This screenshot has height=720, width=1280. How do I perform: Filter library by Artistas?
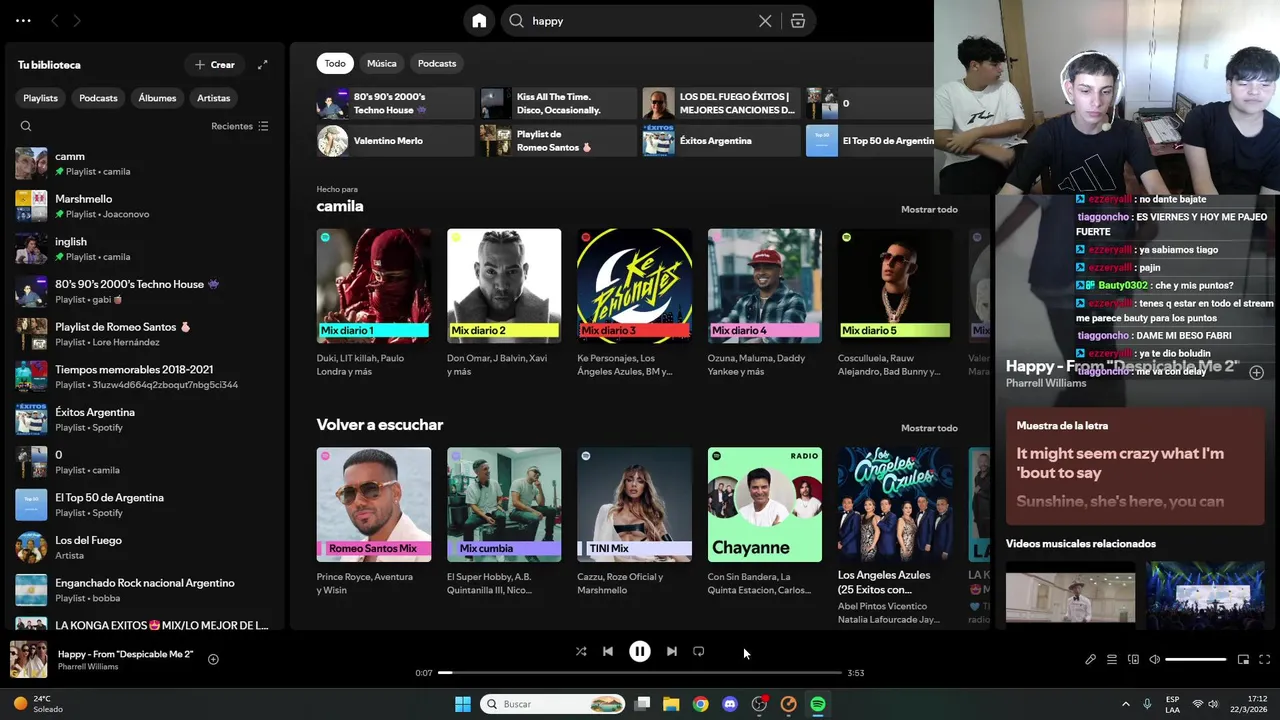[x=214, y=98]
